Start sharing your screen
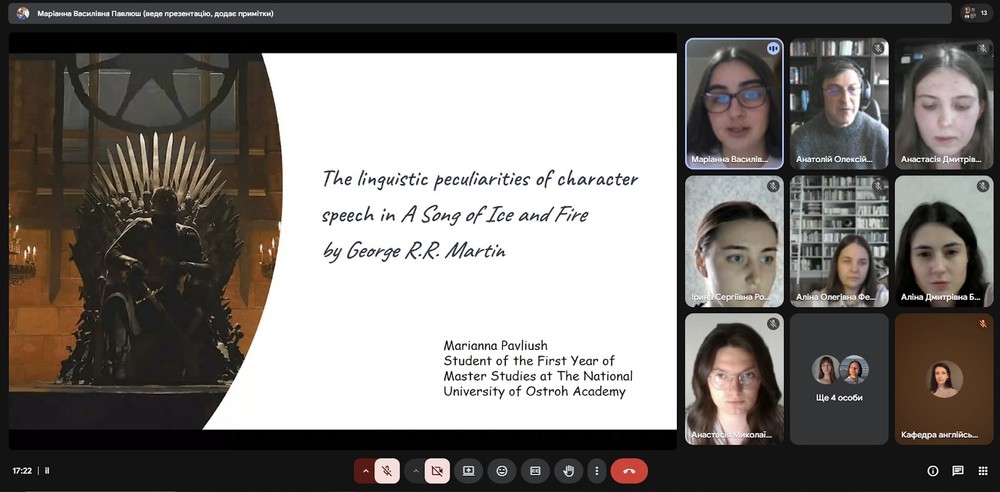Viewport: 1000px width, 492px height. tap(468, 470)
